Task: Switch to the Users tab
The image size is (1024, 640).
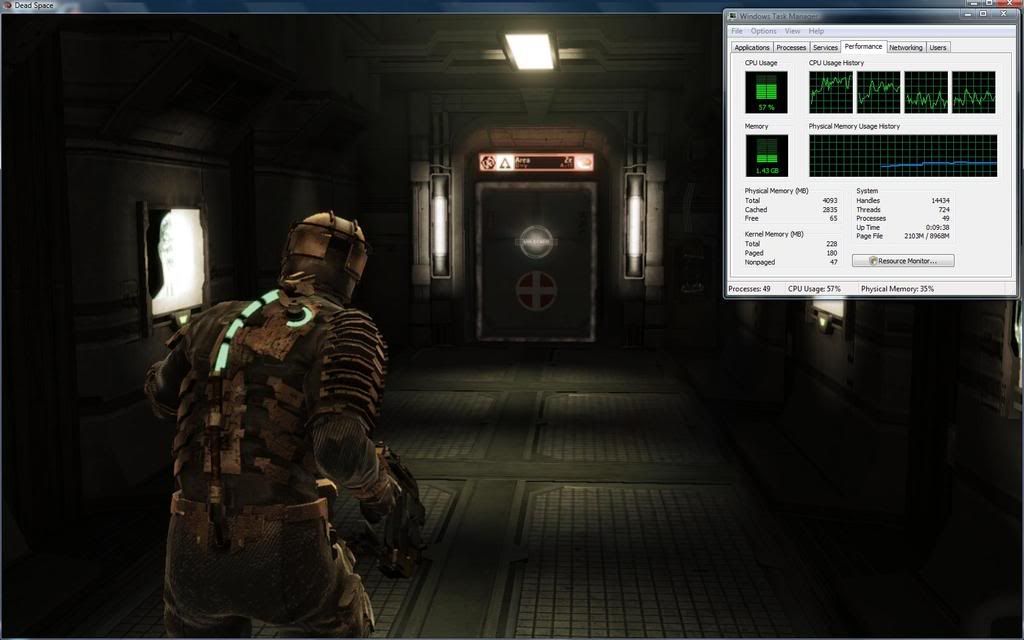Action: [x=938, y=48]
